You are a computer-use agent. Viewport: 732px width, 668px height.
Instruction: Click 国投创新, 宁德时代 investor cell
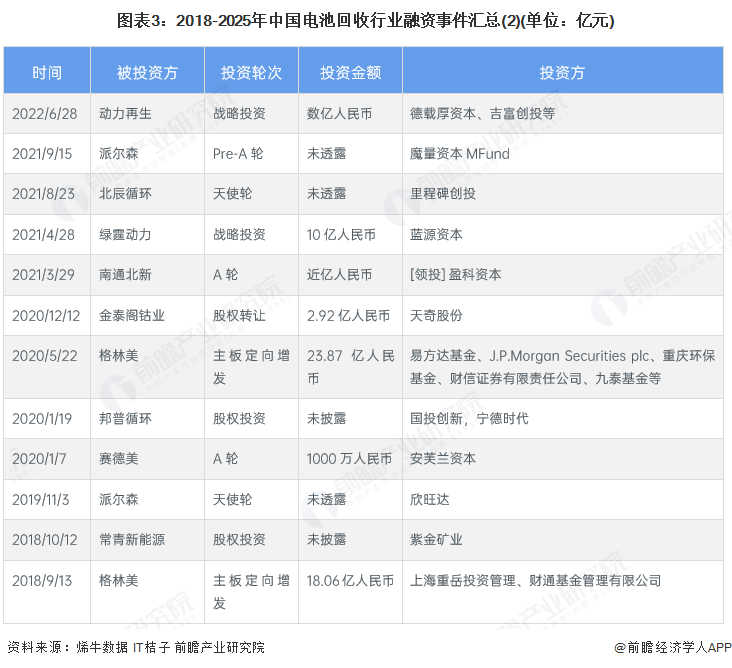click(x=563, y=418)
